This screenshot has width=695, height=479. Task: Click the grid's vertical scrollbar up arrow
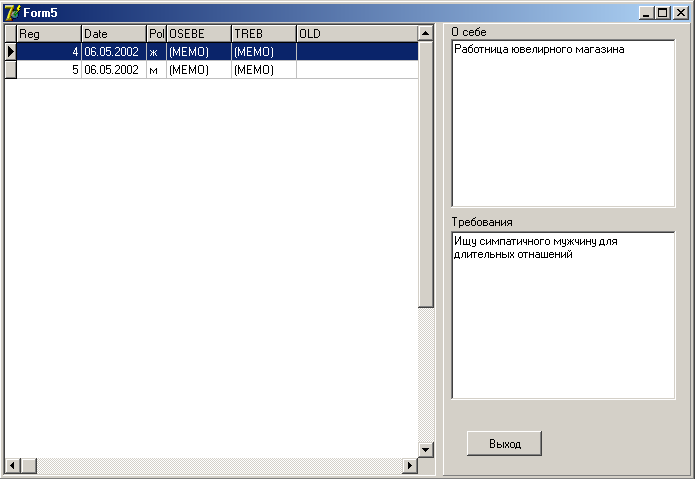click(426, 33)
